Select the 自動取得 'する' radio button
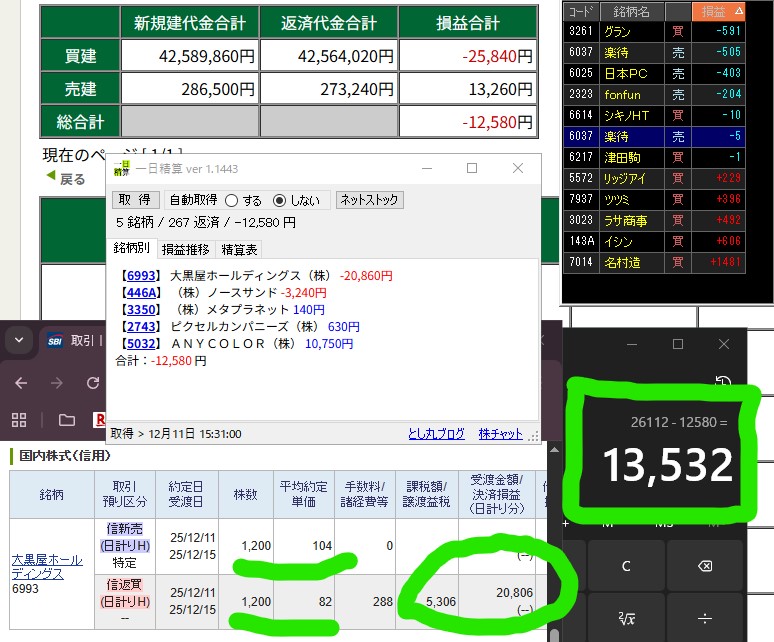Viewport: 774px width, 642px height. pyautogui.click(x=232, y=200)
